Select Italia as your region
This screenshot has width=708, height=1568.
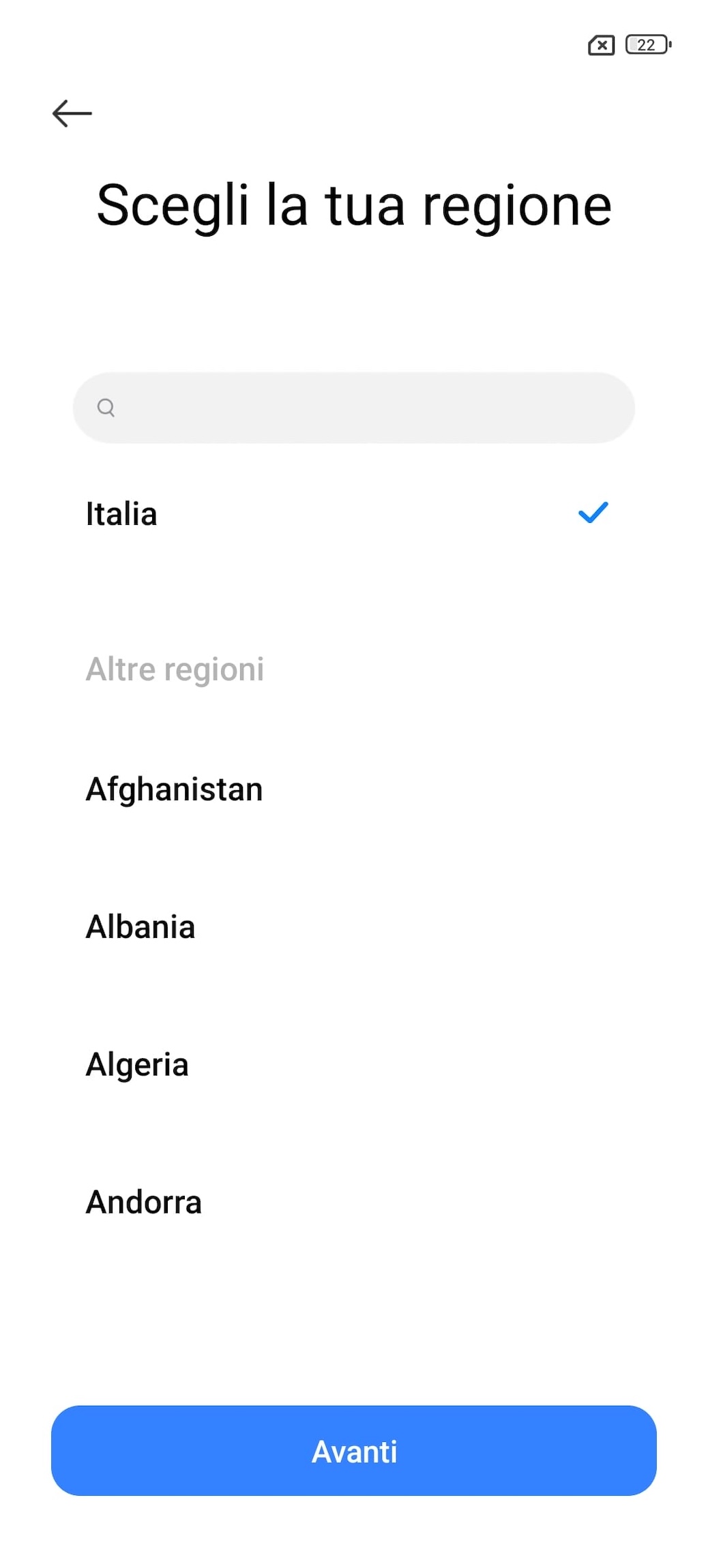point(121,514)
